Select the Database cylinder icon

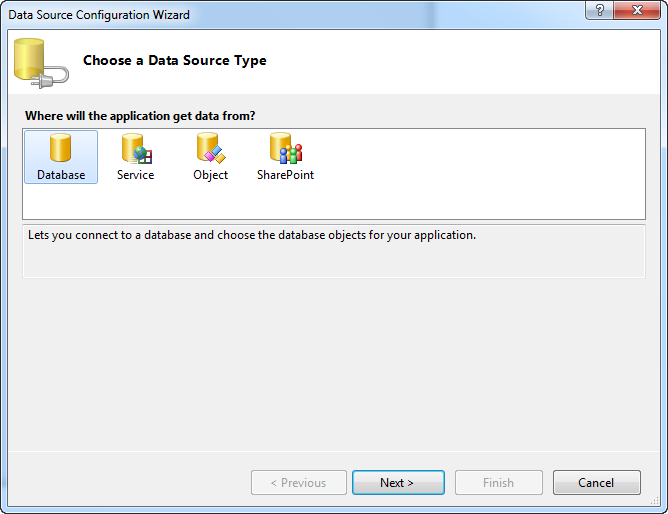click(x=60, y=148)
